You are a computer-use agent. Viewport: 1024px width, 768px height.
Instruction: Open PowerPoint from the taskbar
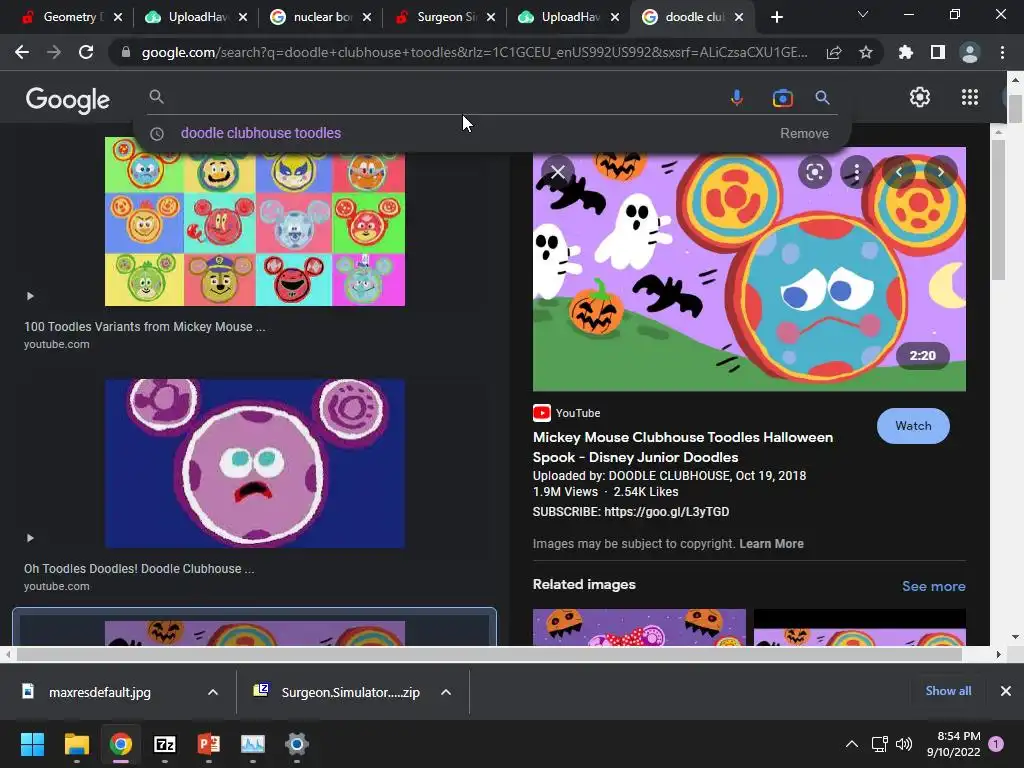tap(208, 744)
